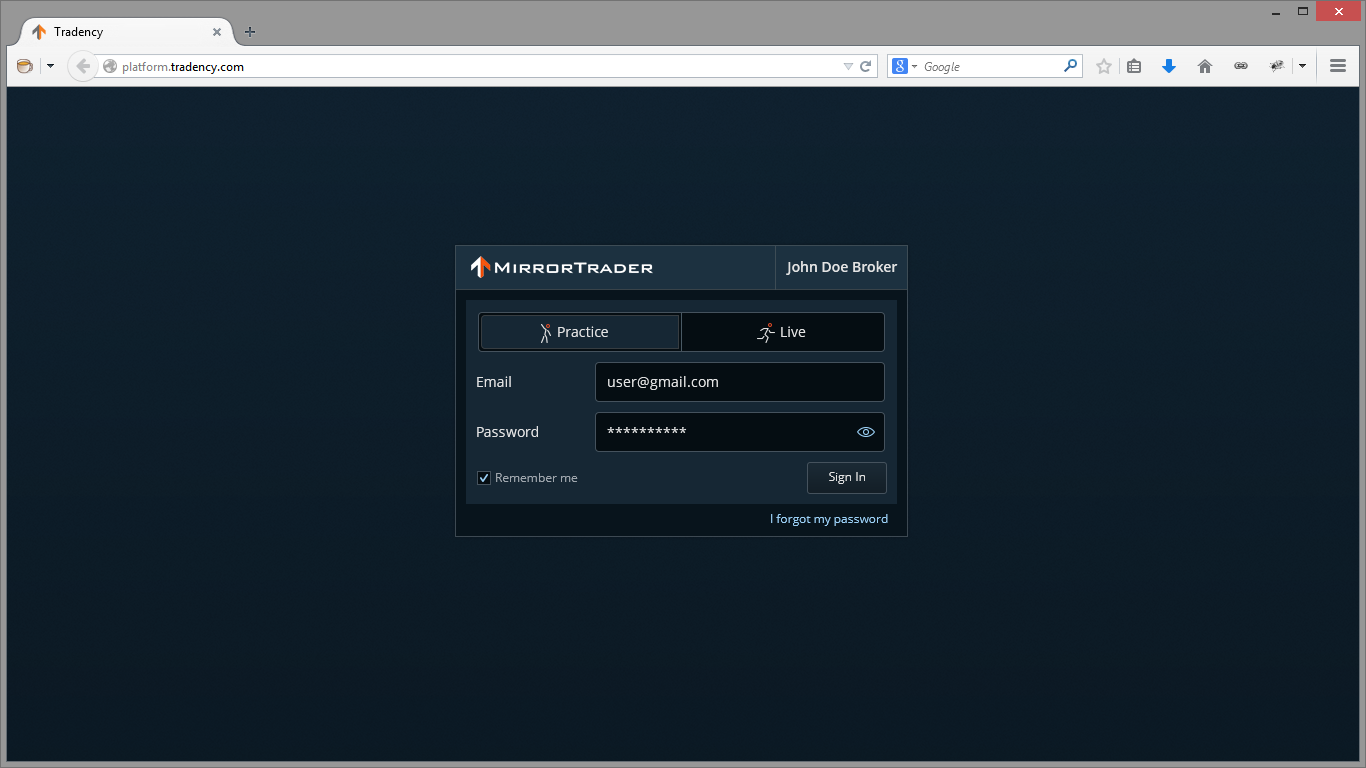Click the John Doe Broker label
1366x768 pixels.
coord(842,267)
